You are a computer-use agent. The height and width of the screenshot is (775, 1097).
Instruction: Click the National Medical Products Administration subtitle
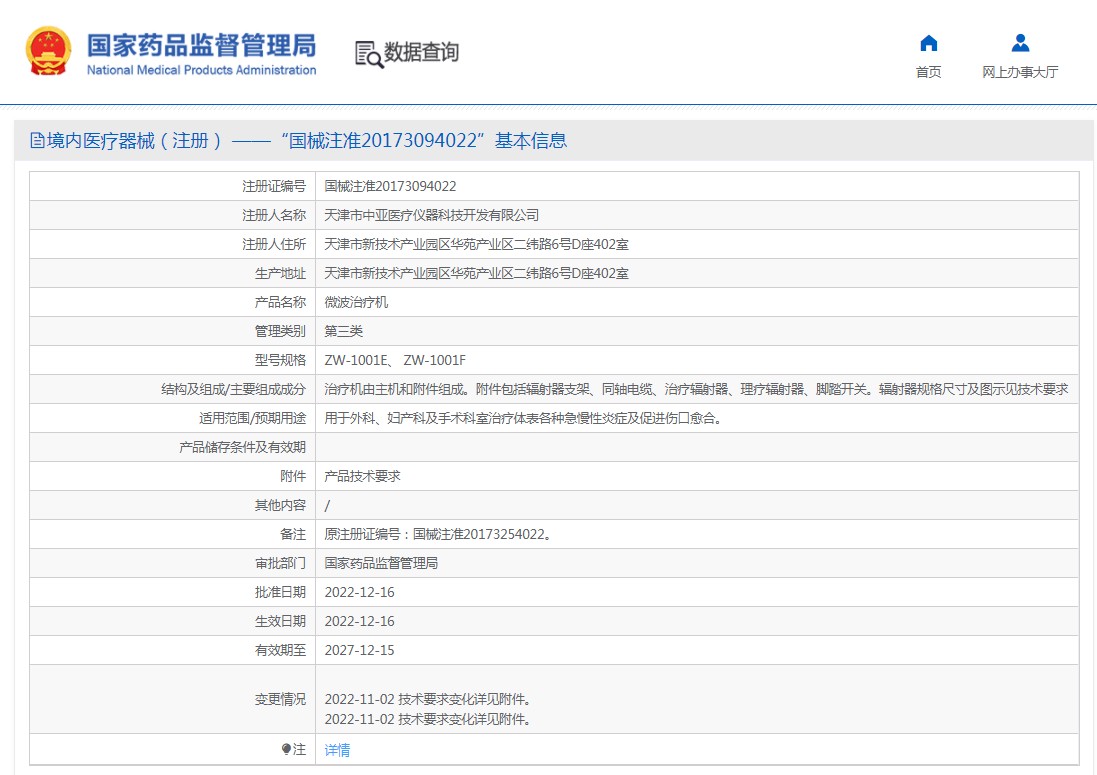coord(201,70)
